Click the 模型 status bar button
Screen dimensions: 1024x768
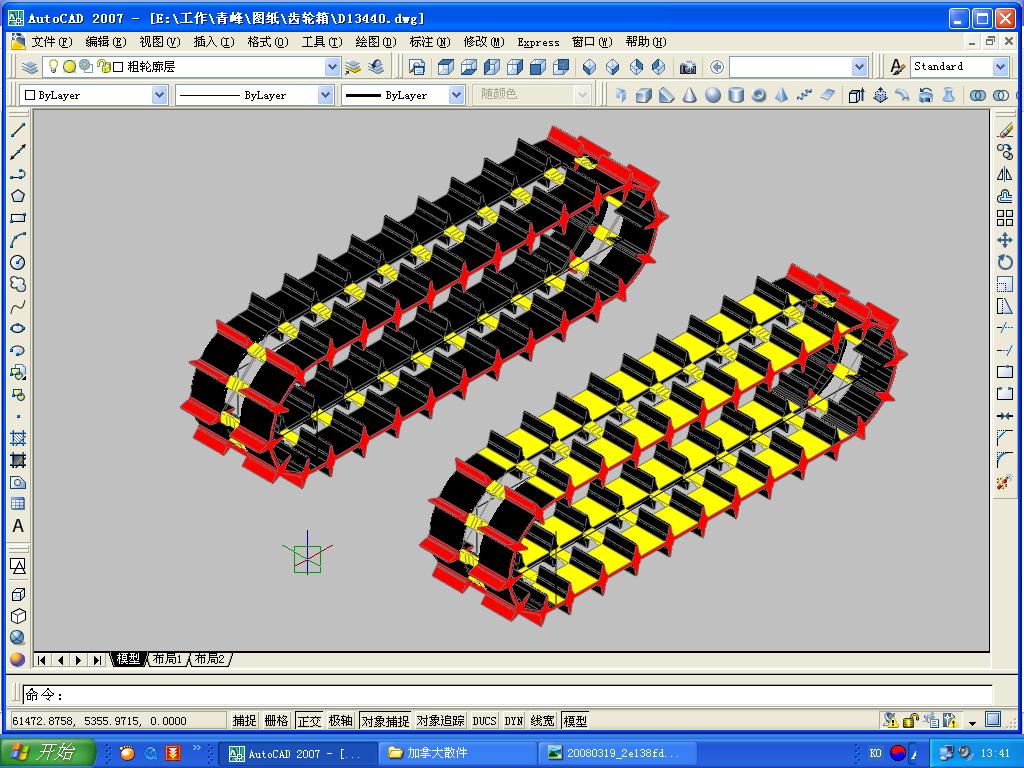click(575, 720)
